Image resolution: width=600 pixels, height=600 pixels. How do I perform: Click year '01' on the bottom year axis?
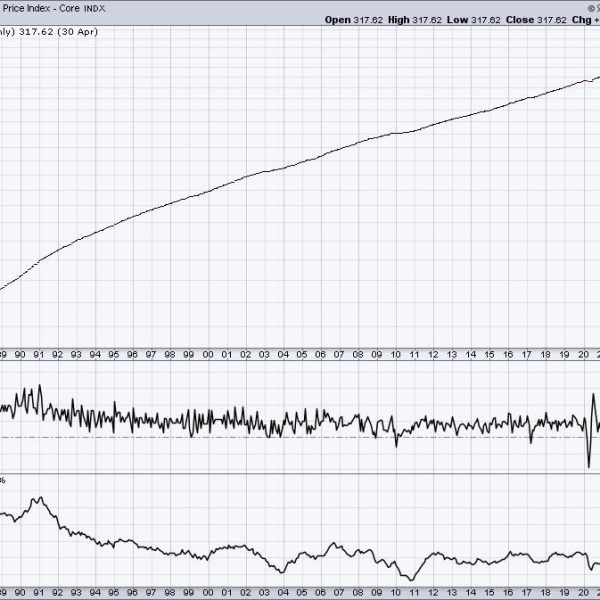pos(227,593)
